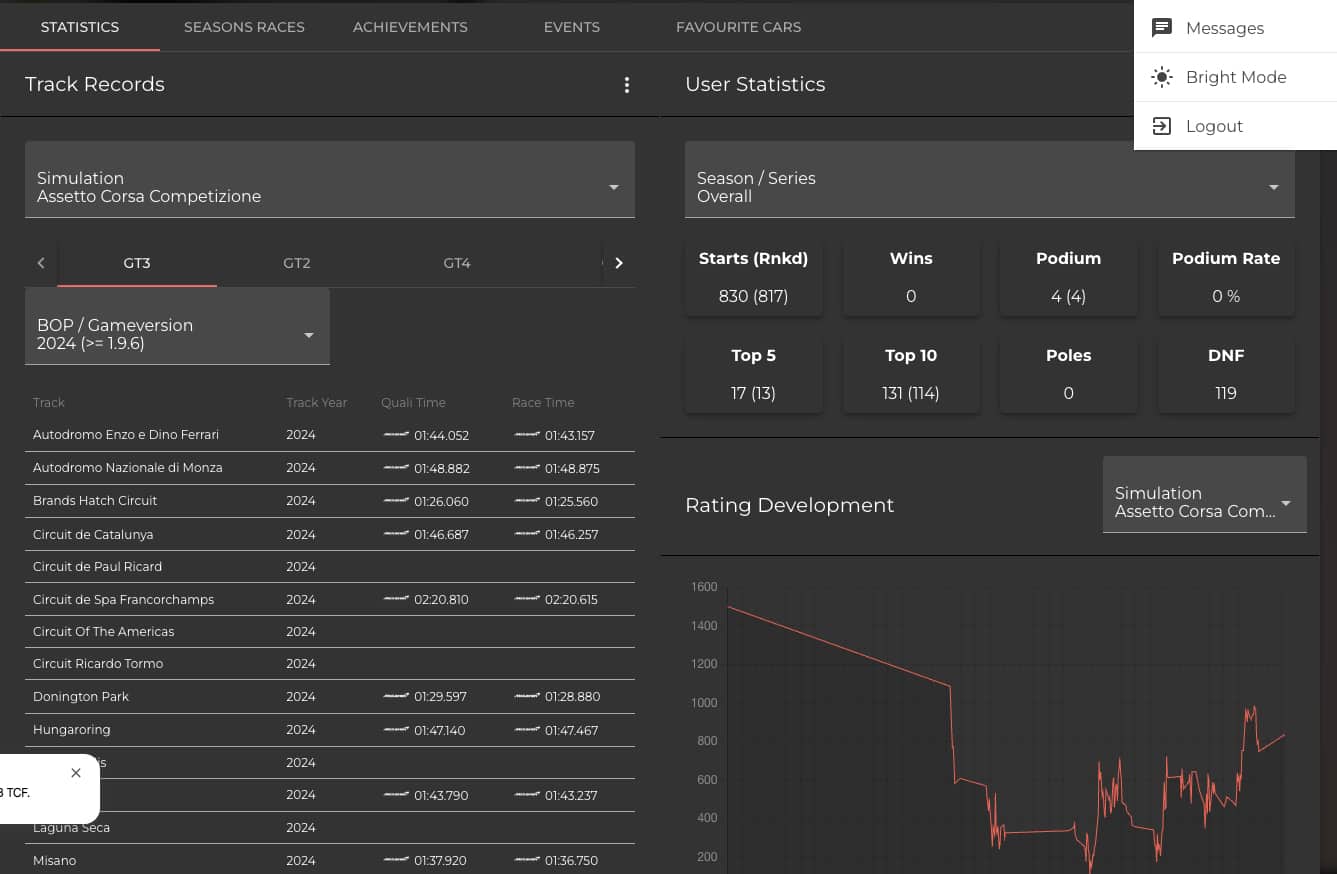Go to the Favourite Cars tab
Image resolution: width=1337 pixels, height=874 pixels.
[738, 27]
